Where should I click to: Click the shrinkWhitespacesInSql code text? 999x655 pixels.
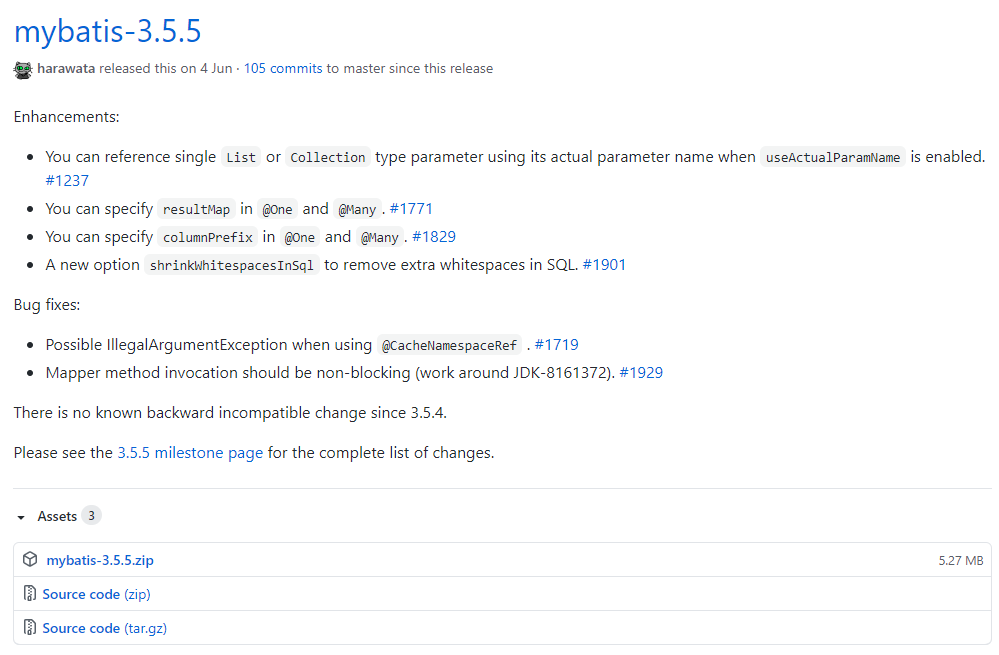click(x=231, y=265)
